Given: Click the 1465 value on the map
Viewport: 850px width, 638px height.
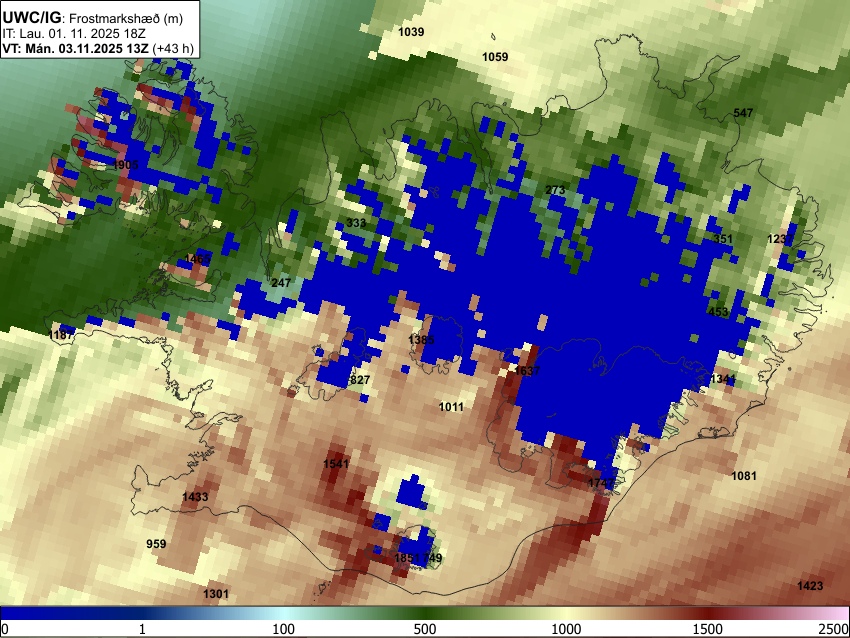Looking at the screenshot, I should click(x=197, y=259).
